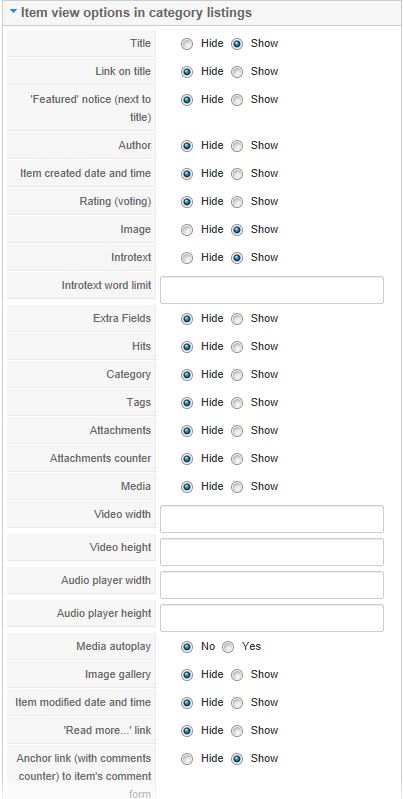Viewport: 403px width, 799px height.
Task: Click the Introtext word limit field
Action: 272,290
